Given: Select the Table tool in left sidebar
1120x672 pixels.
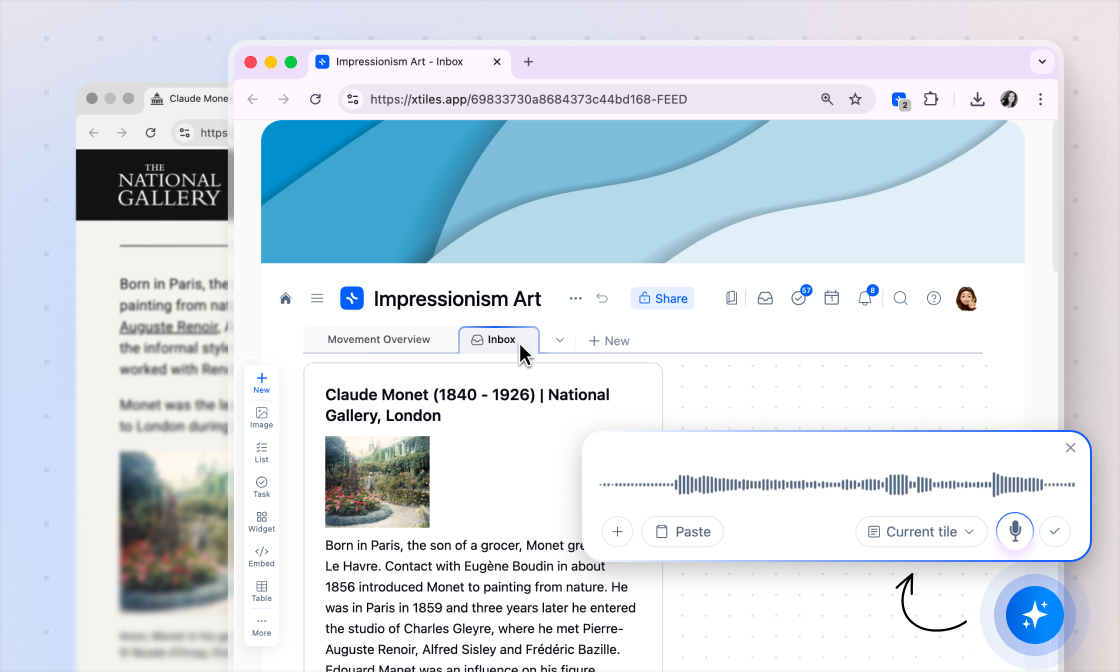Looking at the screenshot, I should (x=261, y=591).
